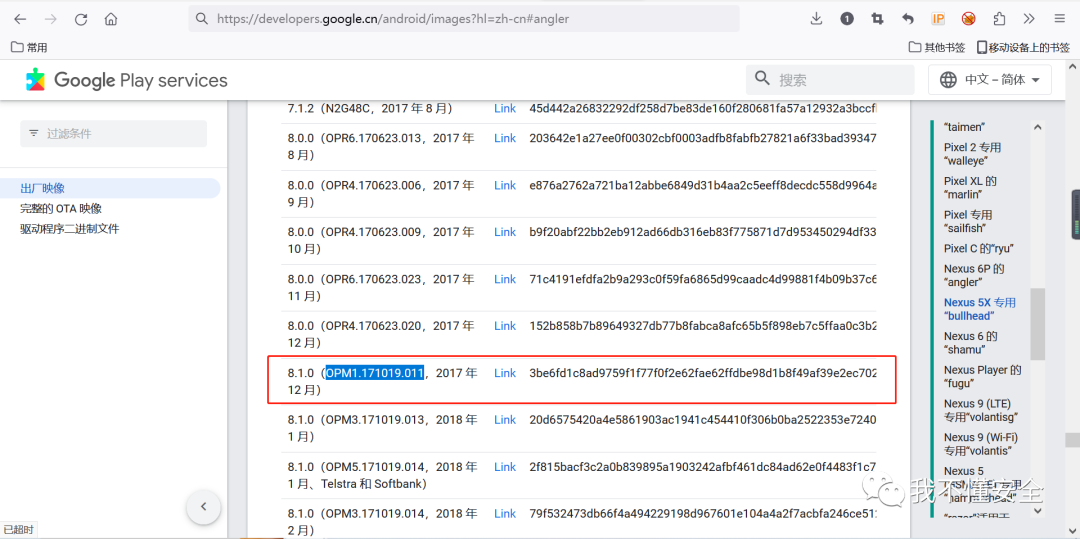This screenshot has width=1080, height=539.
Task: Open the hamburger application menu
Action: 1059,19
